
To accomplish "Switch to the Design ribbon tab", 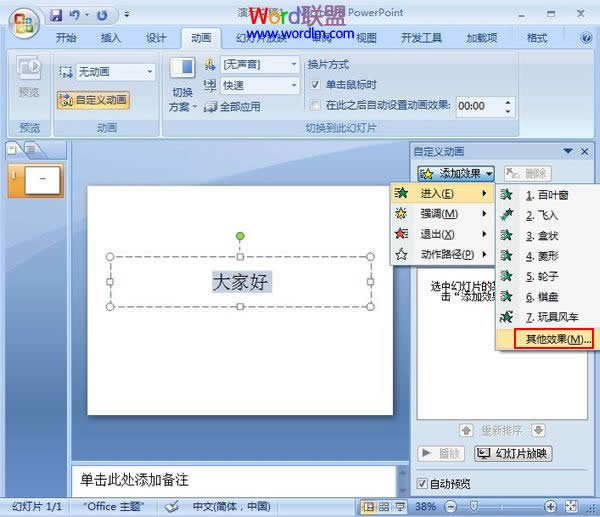I will tap(156, 38).
